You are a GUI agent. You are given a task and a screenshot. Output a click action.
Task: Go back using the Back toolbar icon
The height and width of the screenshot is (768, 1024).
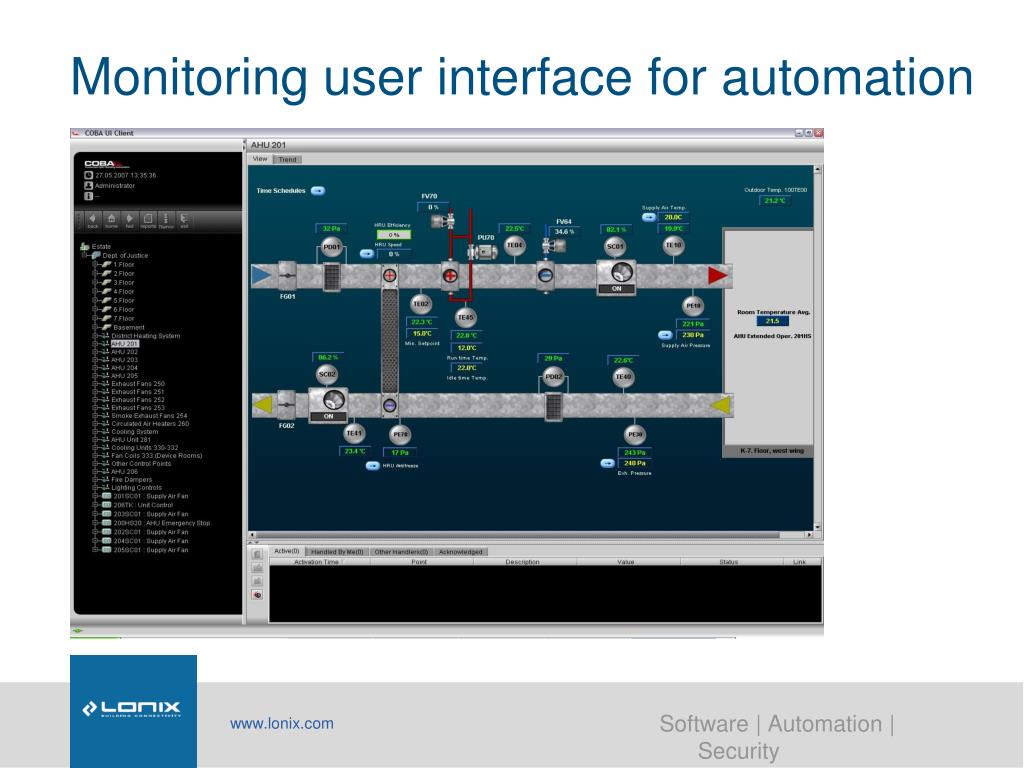click(93, 220)
